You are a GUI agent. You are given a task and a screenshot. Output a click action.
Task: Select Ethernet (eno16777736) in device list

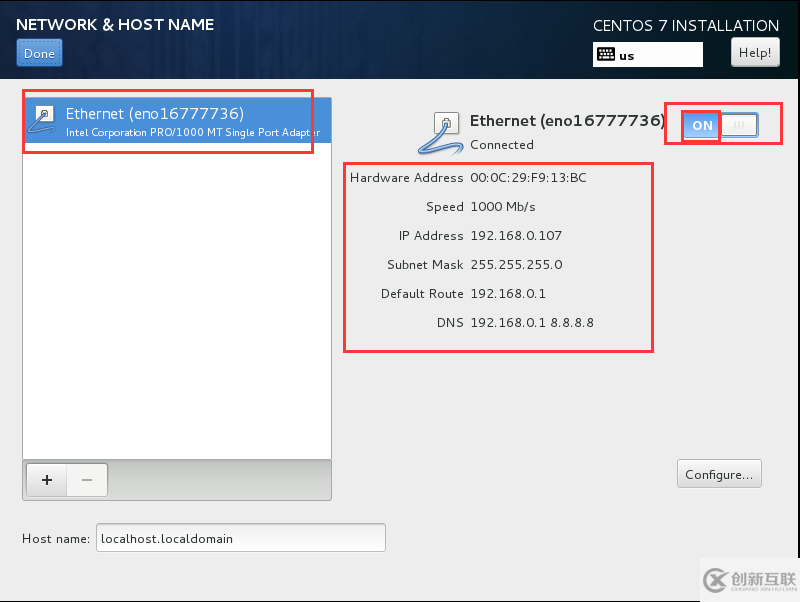click(177, 121)
